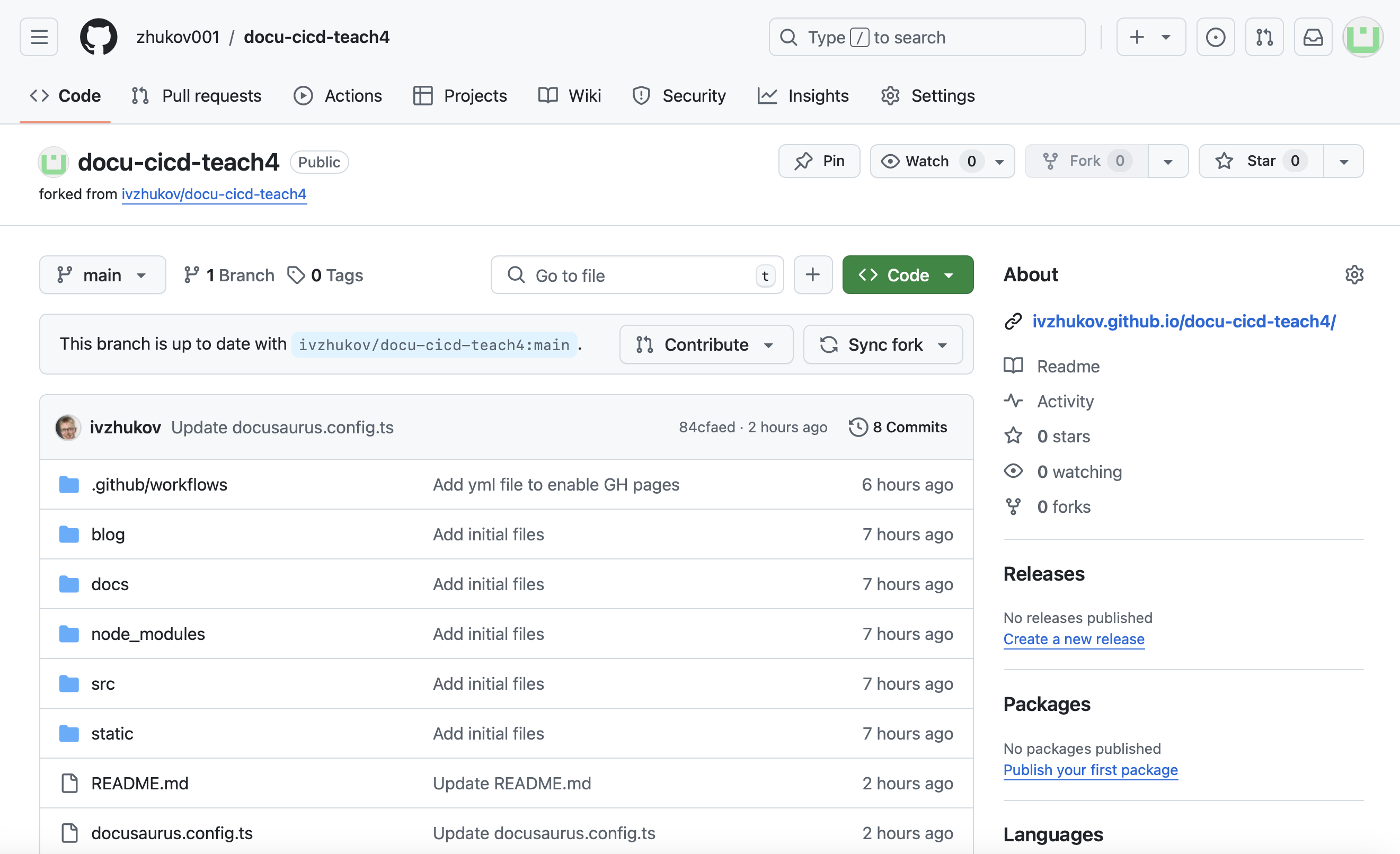The height and width of the screenshot is (854, 1400).
Task: Open pull requests icon in header
Action: pyautogui.click(x=1264, y=38)
